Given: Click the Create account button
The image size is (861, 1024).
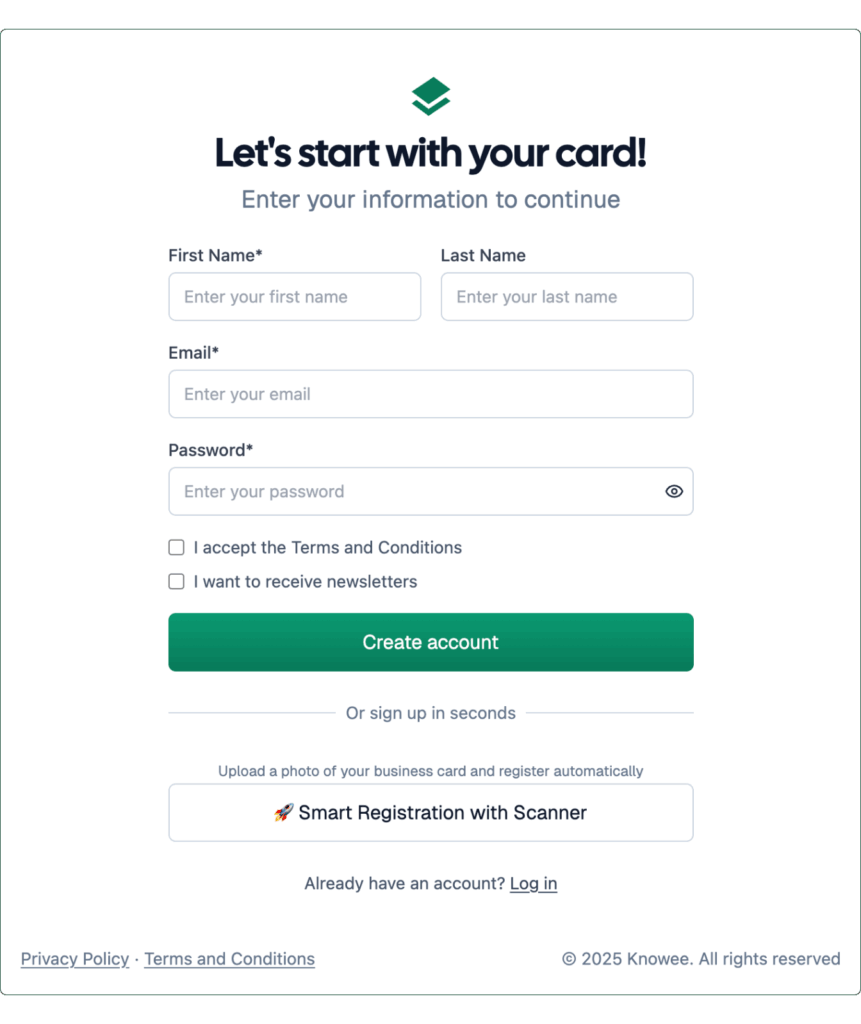Looking at the screenshot, I should [x=430, y=642].
